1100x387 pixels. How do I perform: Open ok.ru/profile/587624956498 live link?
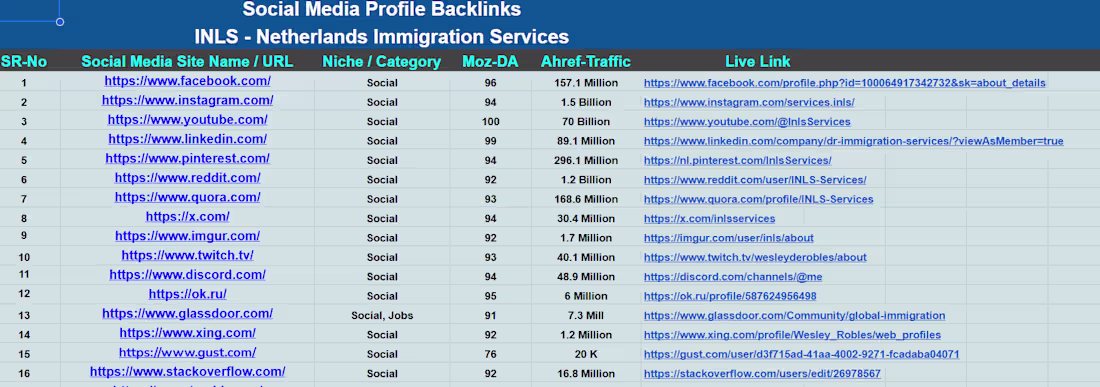pos(730,297)
